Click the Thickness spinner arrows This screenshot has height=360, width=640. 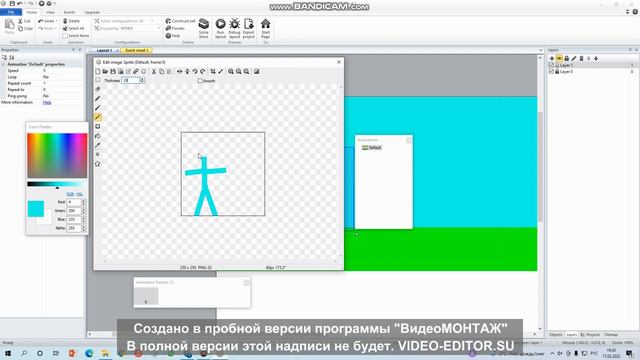click(x=142, y=80)
